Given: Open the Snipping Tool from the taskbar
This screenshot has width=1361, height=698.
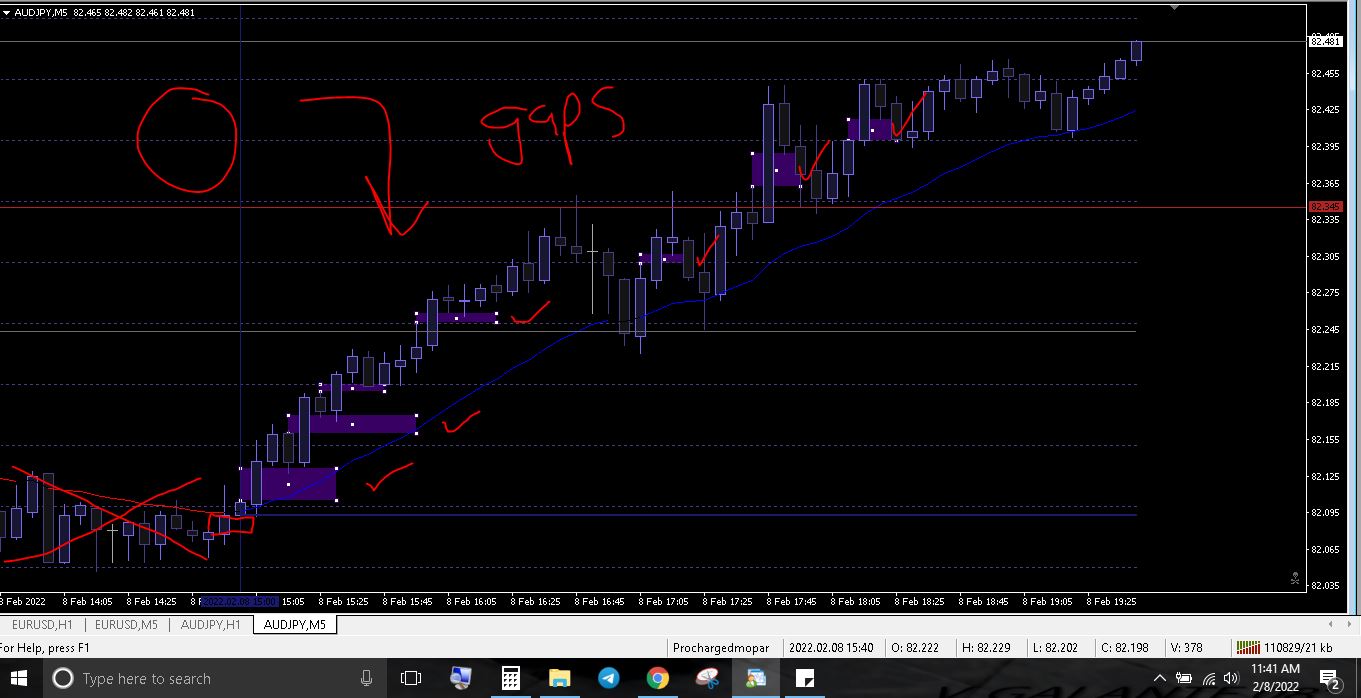Looking at the screenshot, I should click(x=707, y=678).
